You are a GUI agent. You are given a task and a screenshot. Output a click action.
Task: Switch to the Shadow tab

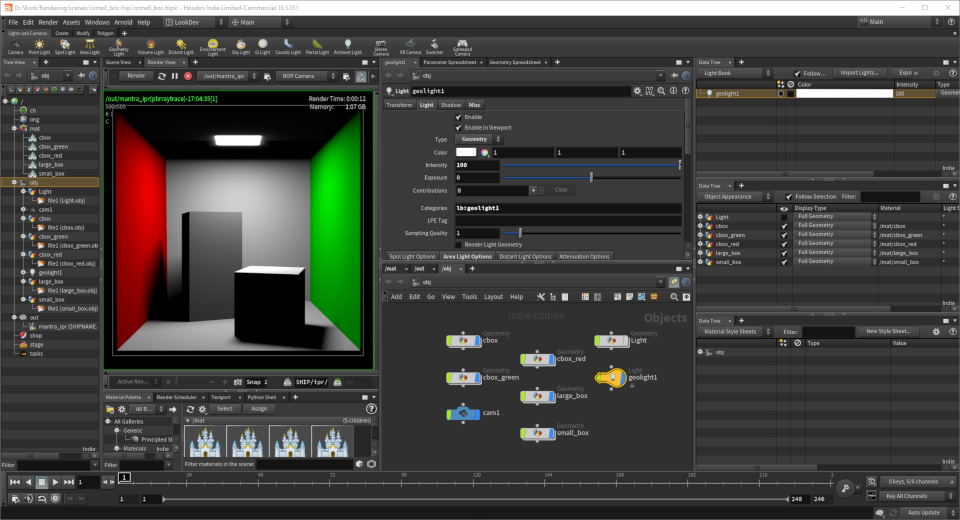451,105
